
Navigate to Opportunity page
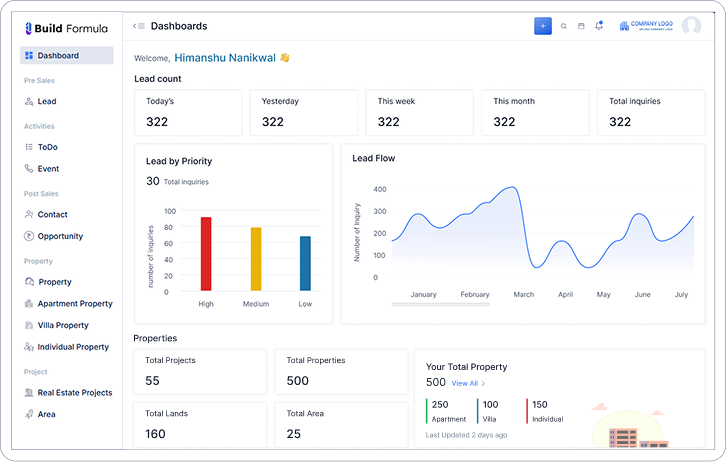pos(60,236)
